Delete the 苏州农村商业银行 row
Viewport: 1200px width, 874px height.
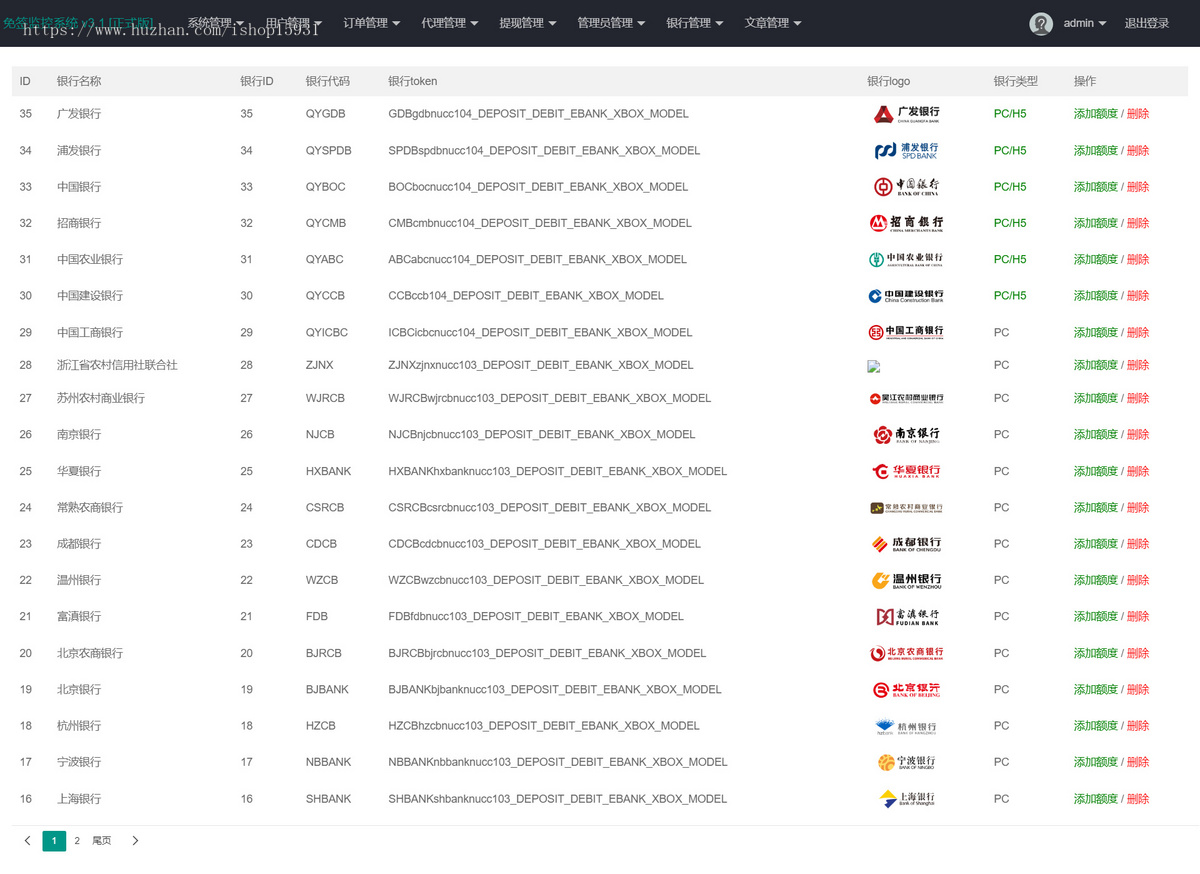coord(1138,398)
